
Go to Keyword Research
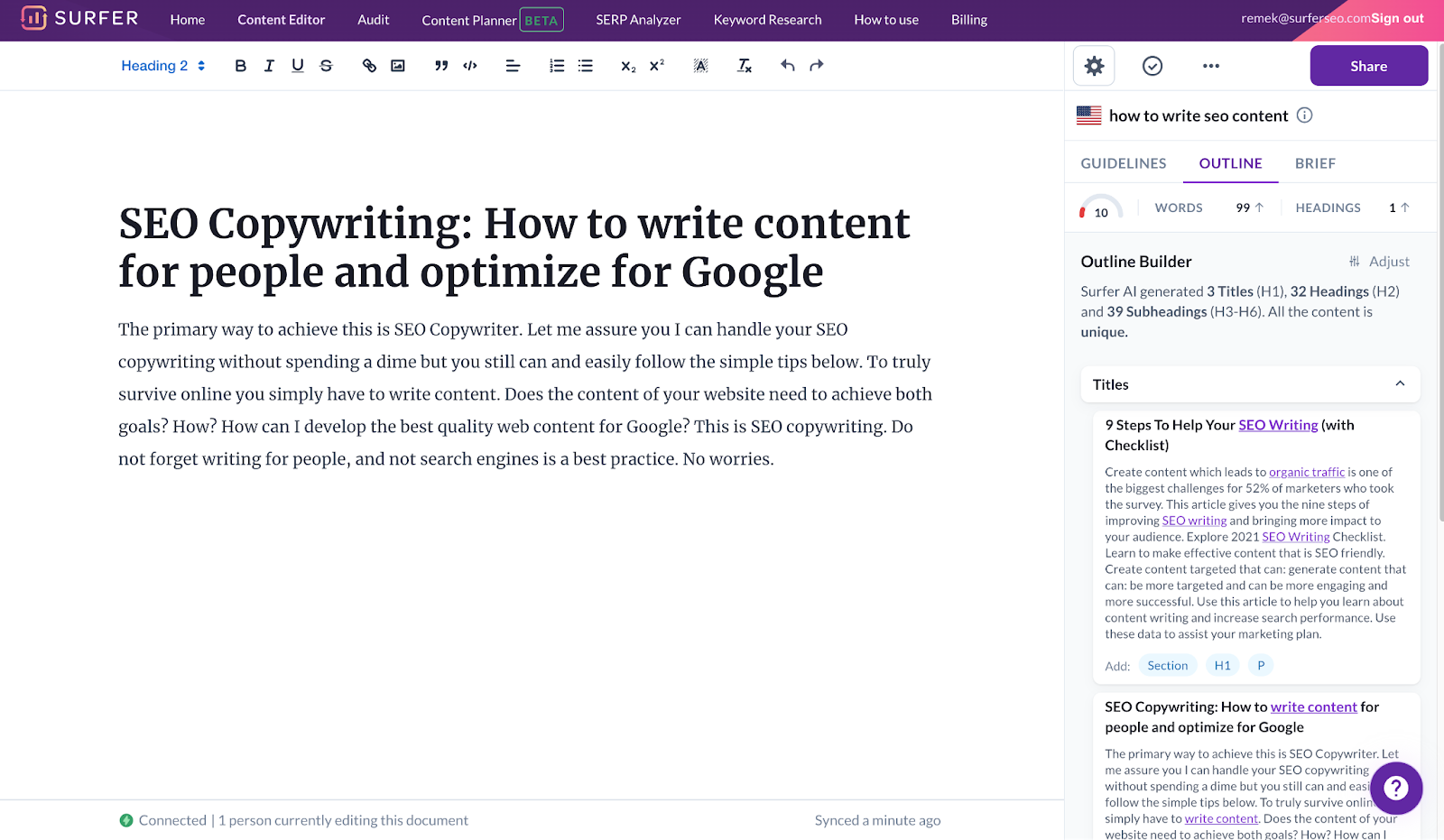(x=768, y=20)
